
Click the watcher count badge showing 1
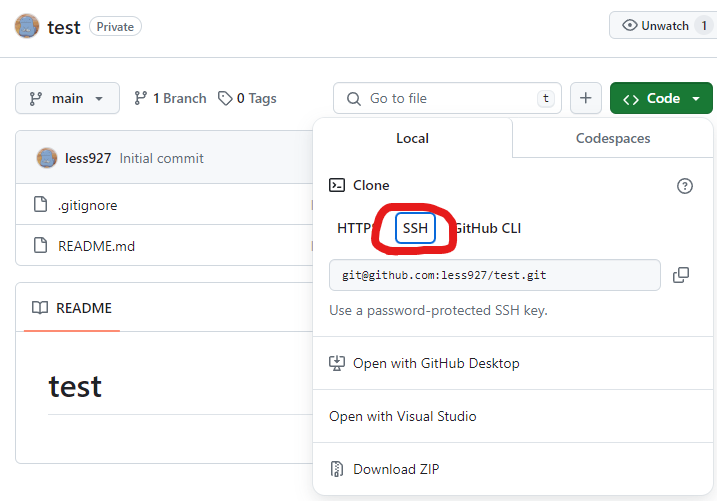pos(704,26)
